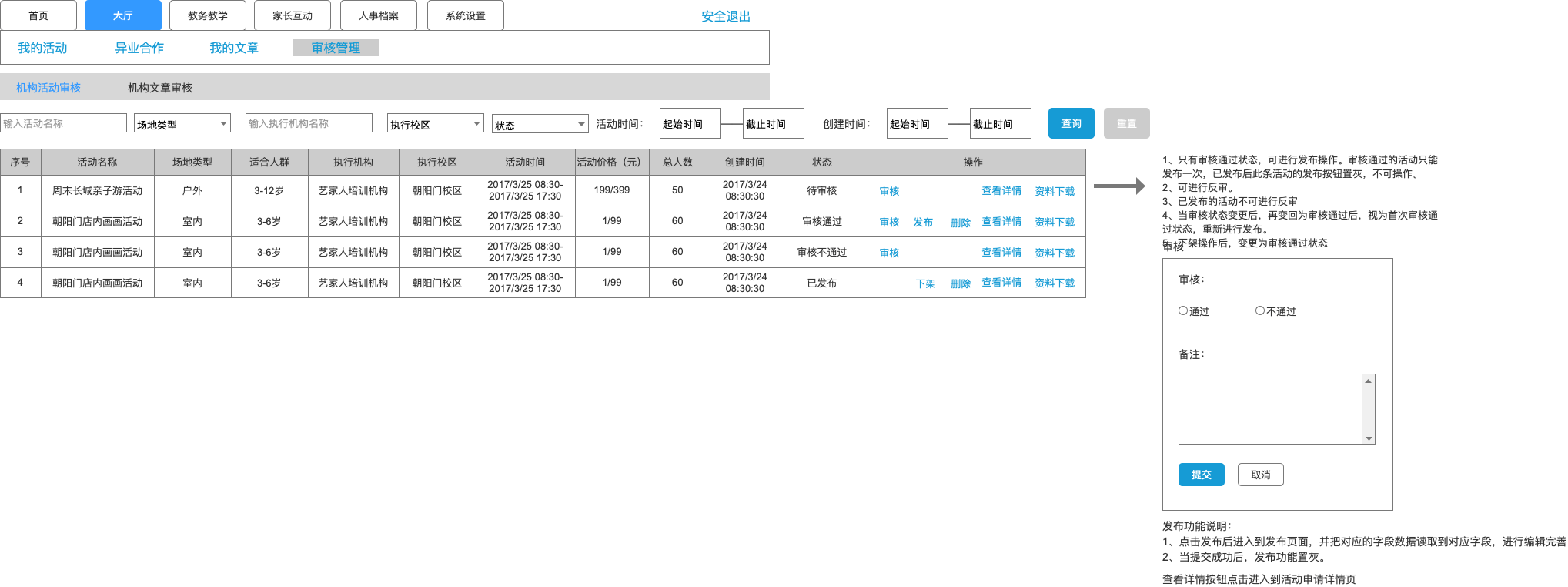Screen dimensions: 1568x587
Task: Select the 不通过 radio button
Action: click(1260, 310)
